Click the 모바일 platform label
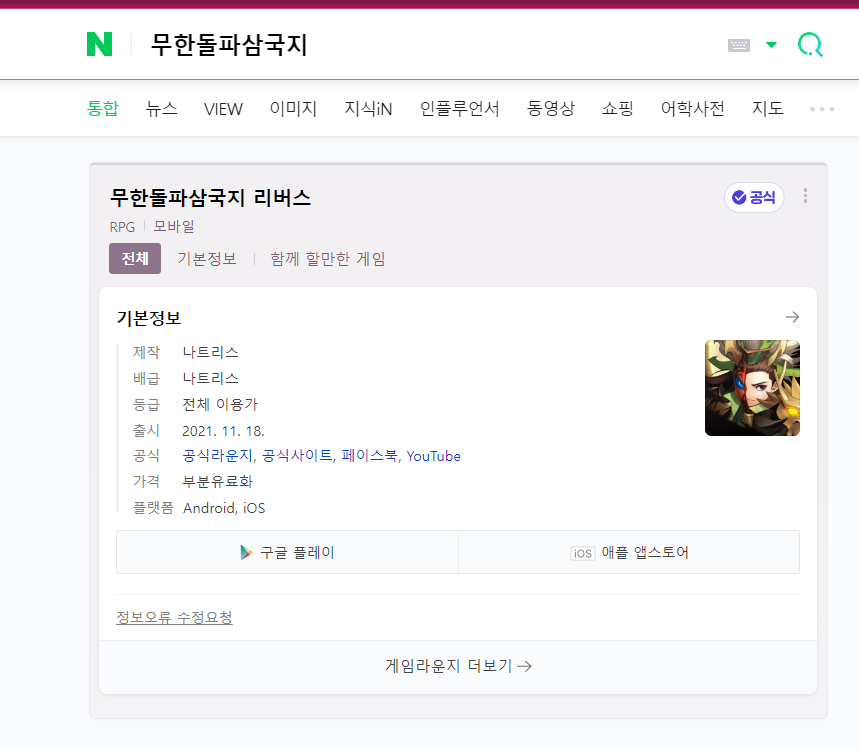This screenshot has width=859, height=749. pos(174,226)
